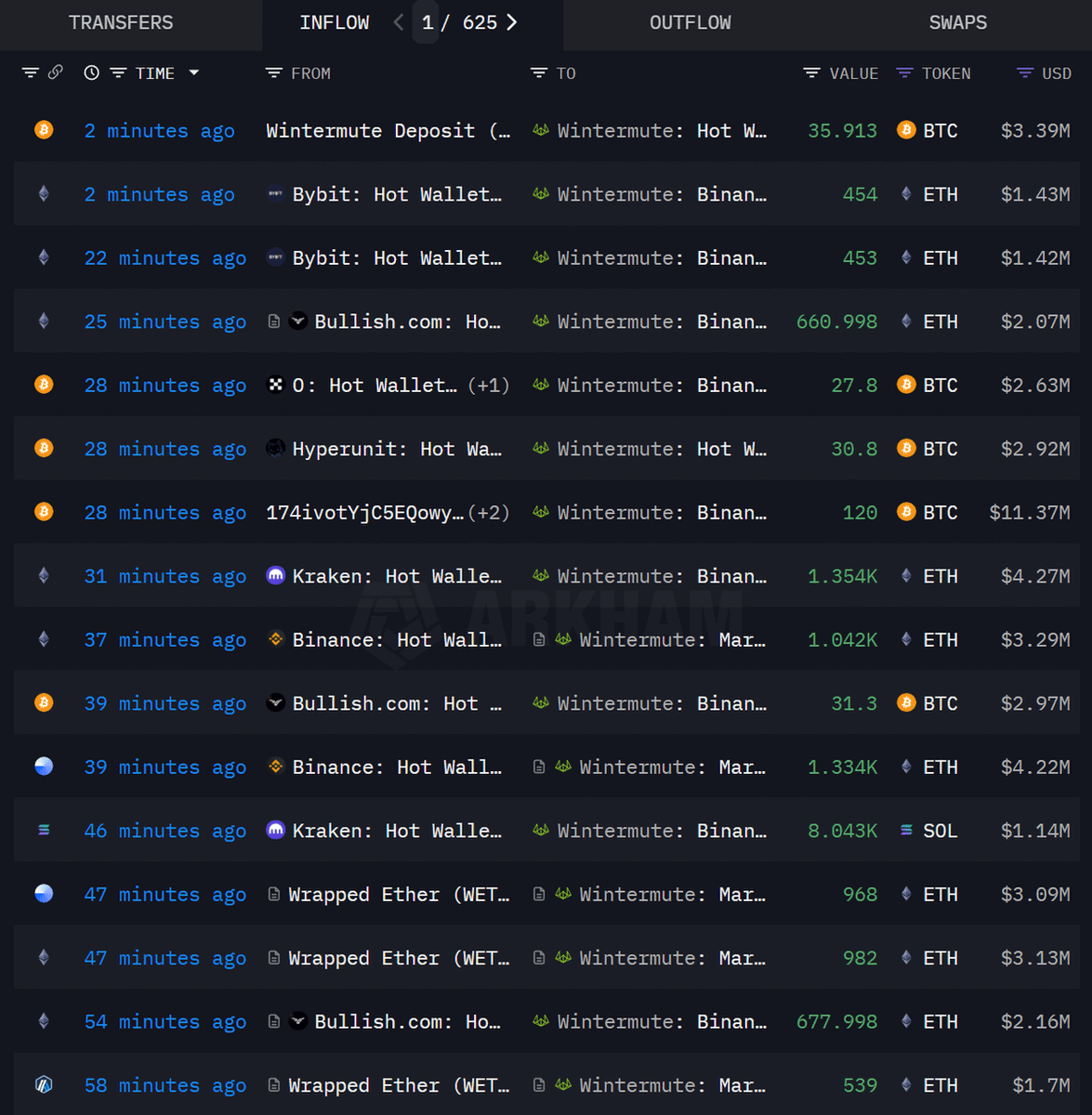
Task: Select the $1.7M USD amount
Action: [x=1041, y=1086]
